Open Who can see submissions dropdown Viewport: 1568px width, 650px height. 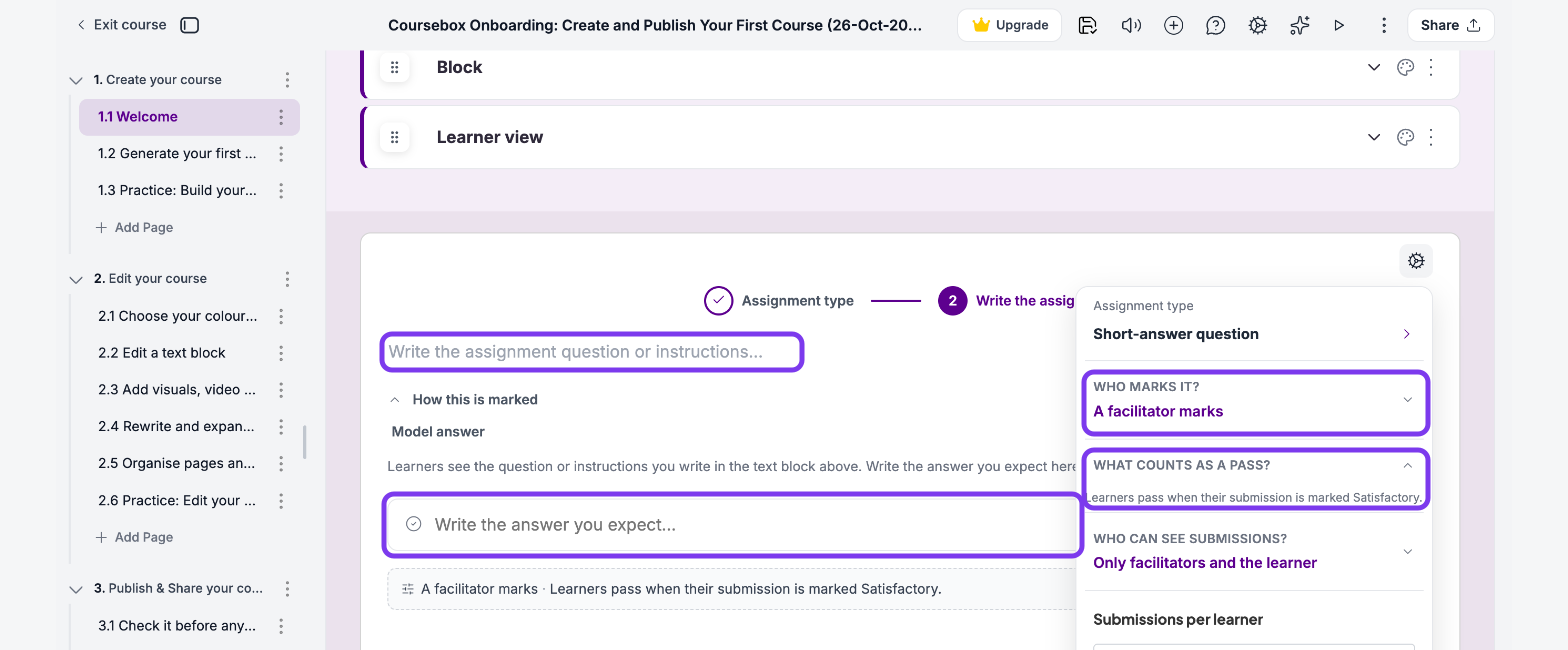point(1256,551)
